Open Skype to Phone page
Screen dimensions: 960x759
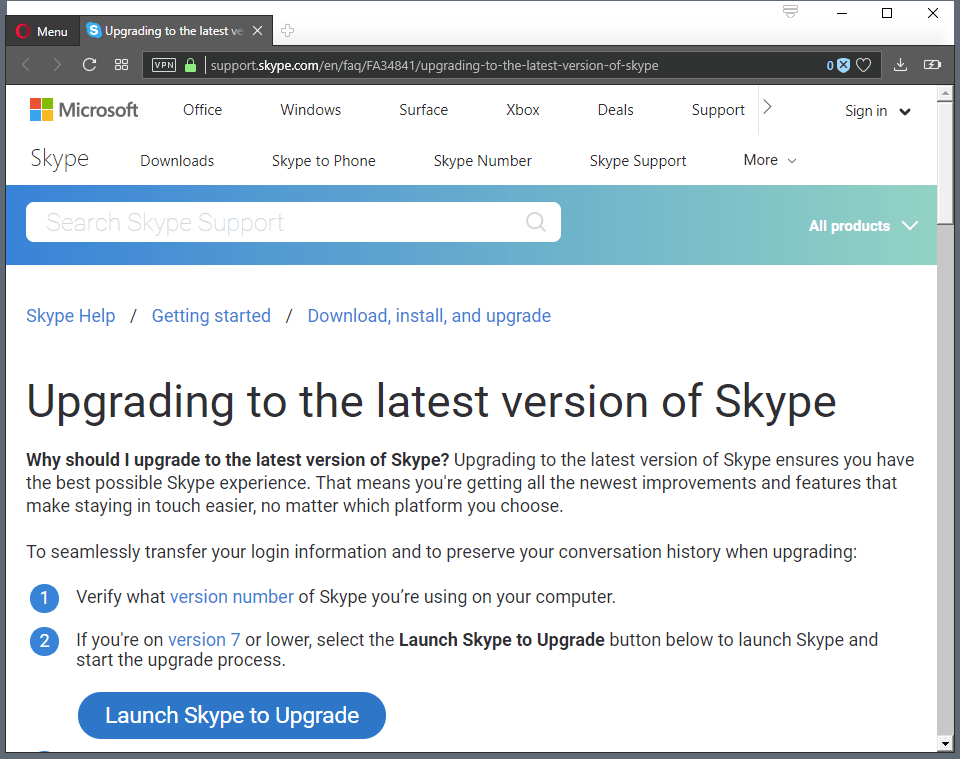(x=324, y=161)
